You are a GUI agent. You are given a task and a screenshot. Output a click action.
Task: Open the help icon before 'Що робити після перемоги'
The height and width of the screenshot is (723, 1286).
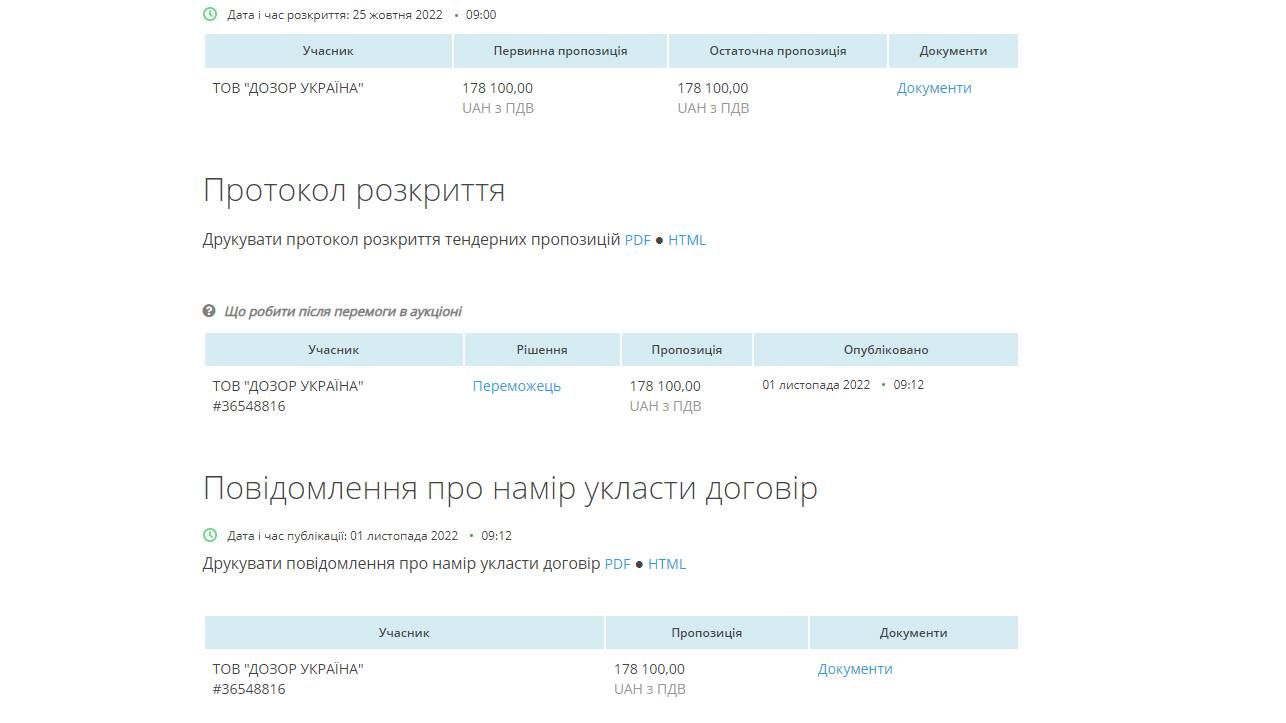click(x=209, y=311)
